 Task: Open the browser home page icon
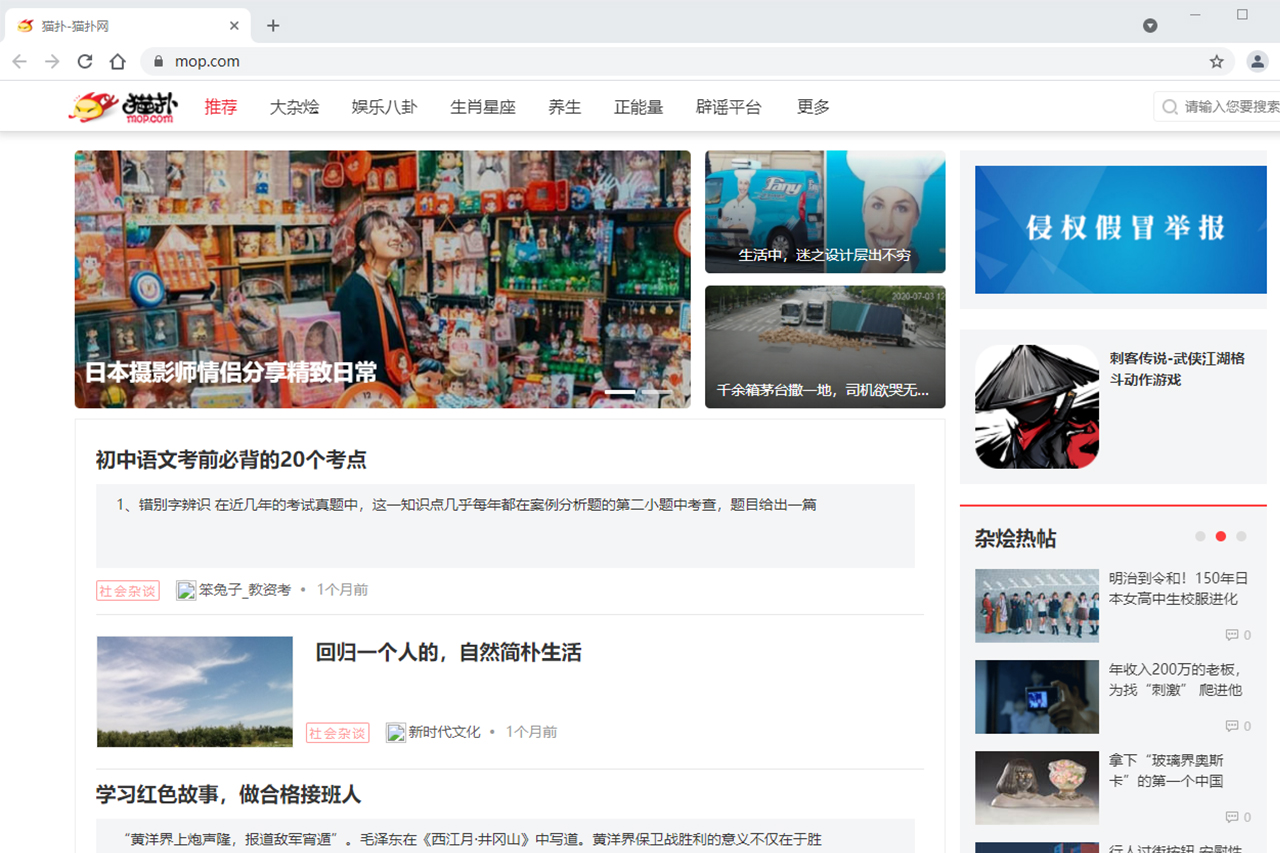(118, 61)
